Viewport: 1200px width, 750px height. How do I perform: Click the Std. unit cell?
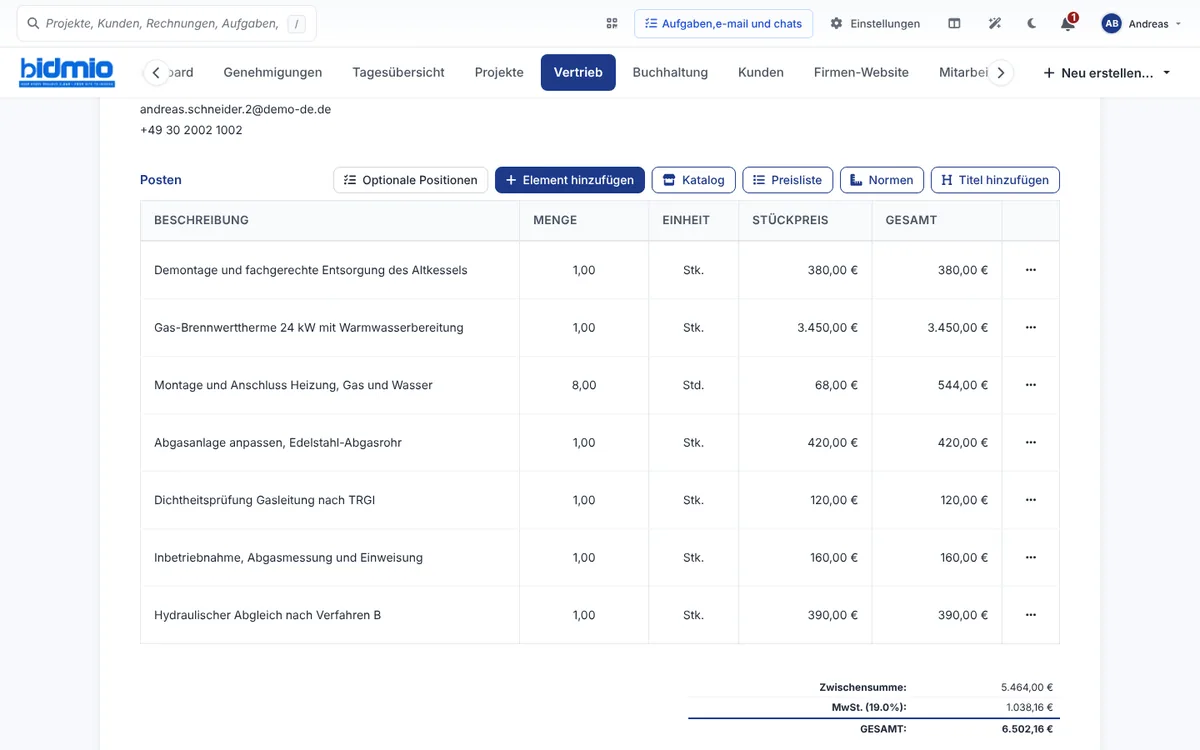tap(693, 385)
